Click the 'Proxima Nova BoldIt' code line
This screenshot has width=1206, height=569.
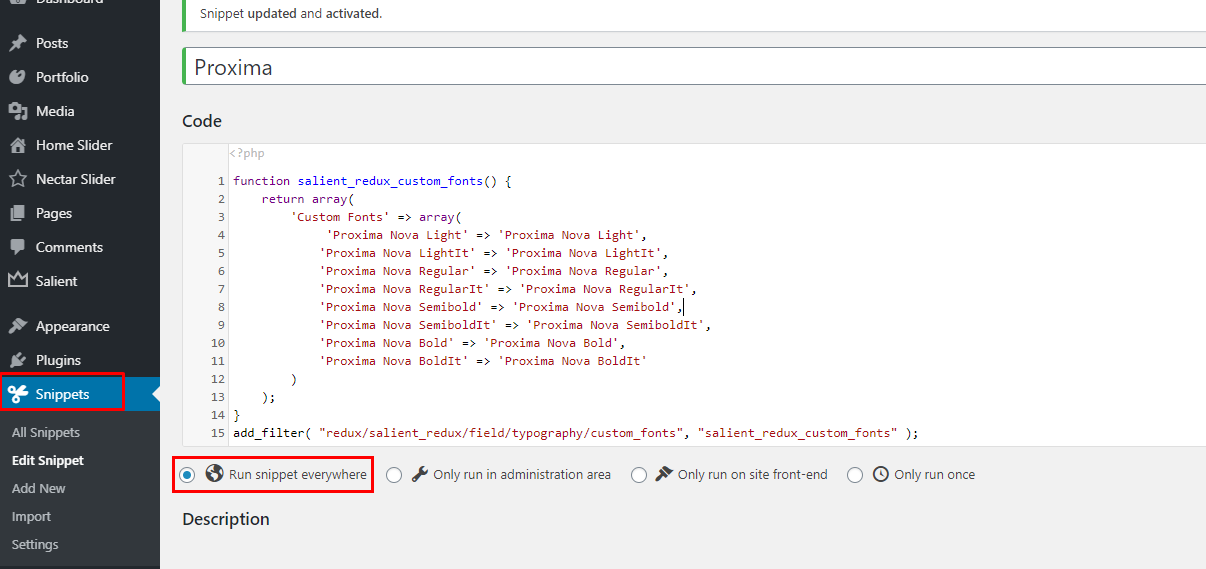[483, 361]
